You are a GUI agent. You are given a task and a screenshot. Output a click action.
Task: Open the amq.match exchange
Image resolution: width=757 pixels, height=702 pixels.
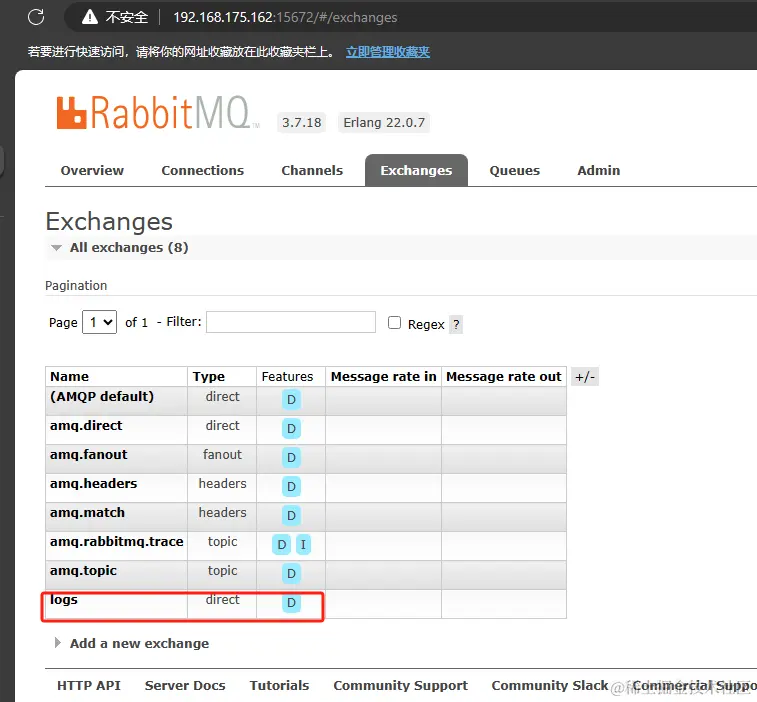(x=87, y=513)
